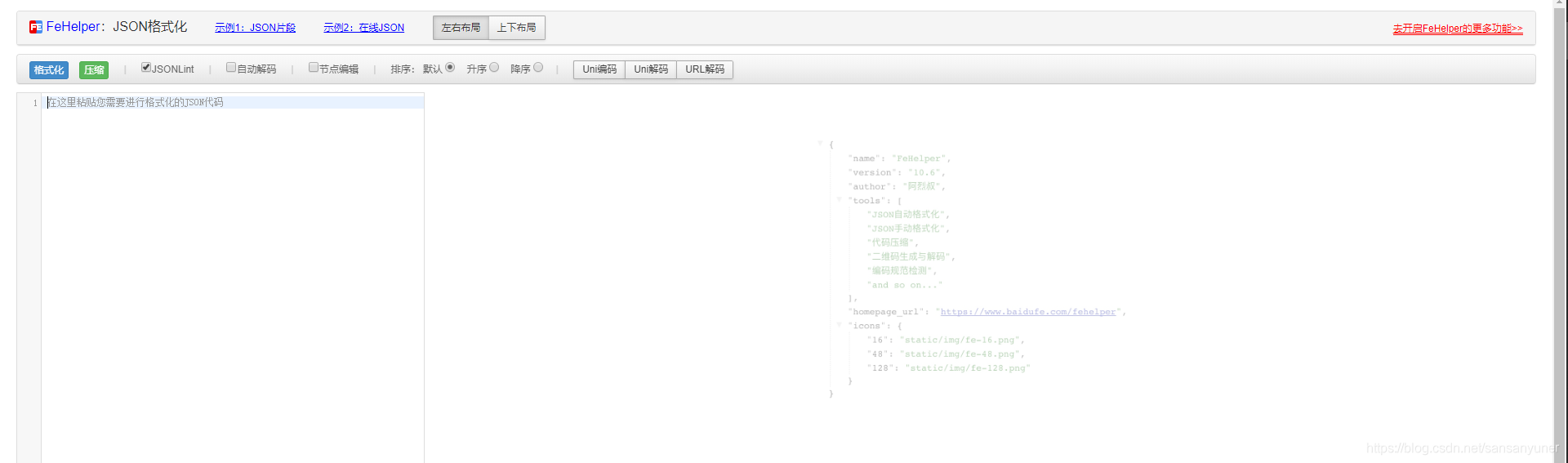Open the 去开启FeHelper的更多功能 link
The width and height of the screenshot is (1568, 463).
point(1458,29)
